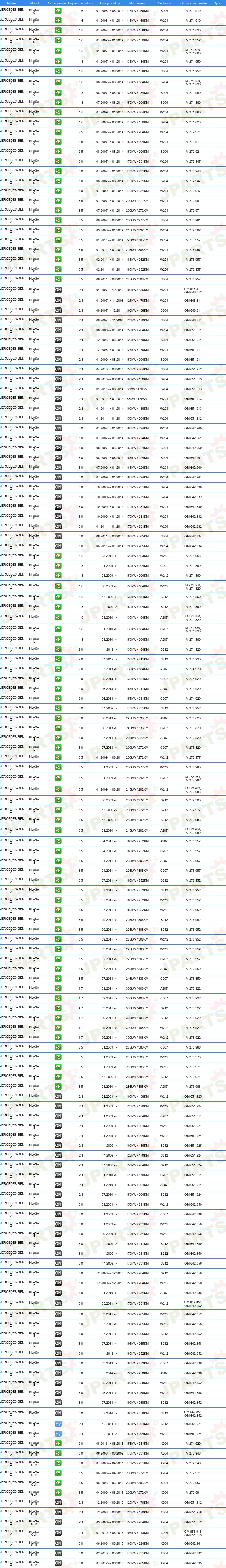The image size is (226, 1568).
Task: Click petrol icon in W204 M 272.971 row
Action: coord(58,211)
